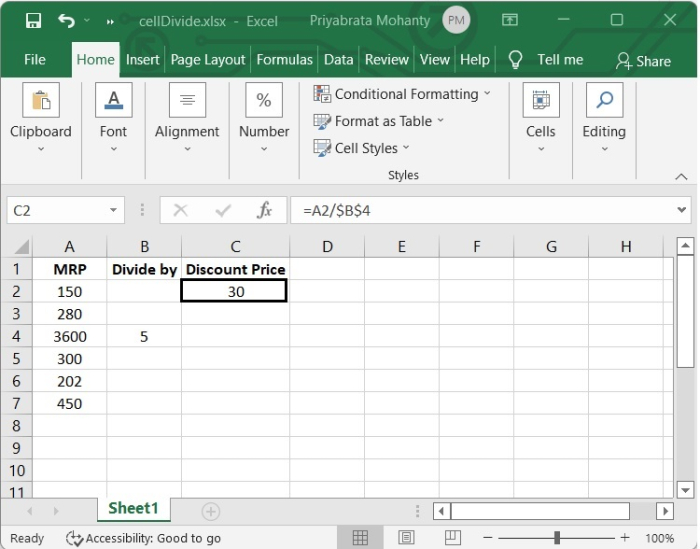Open the Clipboard paste group icon

[x=41, y=101]
